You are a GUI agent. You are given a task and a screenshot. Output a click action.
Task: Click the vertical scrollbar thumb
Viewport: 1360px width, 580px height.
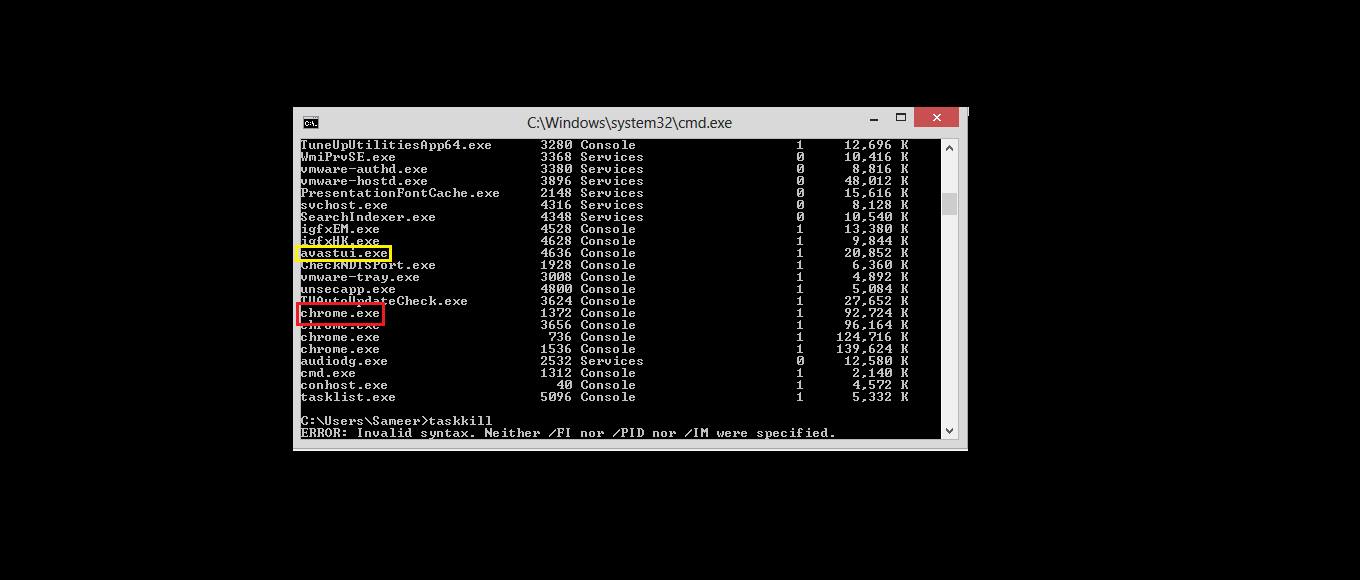click(950, 204)
